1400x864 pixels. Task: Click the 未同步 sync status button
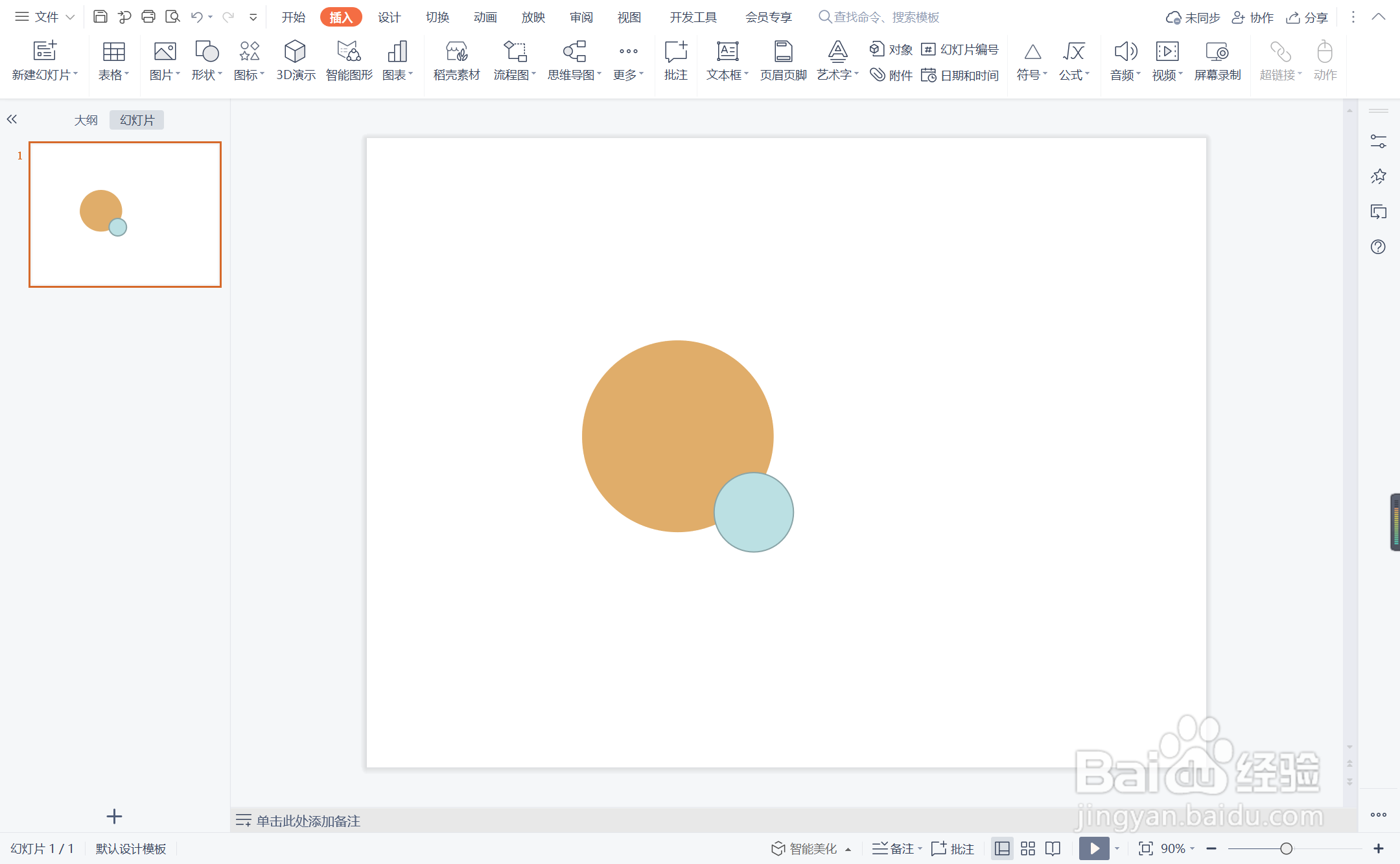pyautogui.click(x=1193, y=18)
